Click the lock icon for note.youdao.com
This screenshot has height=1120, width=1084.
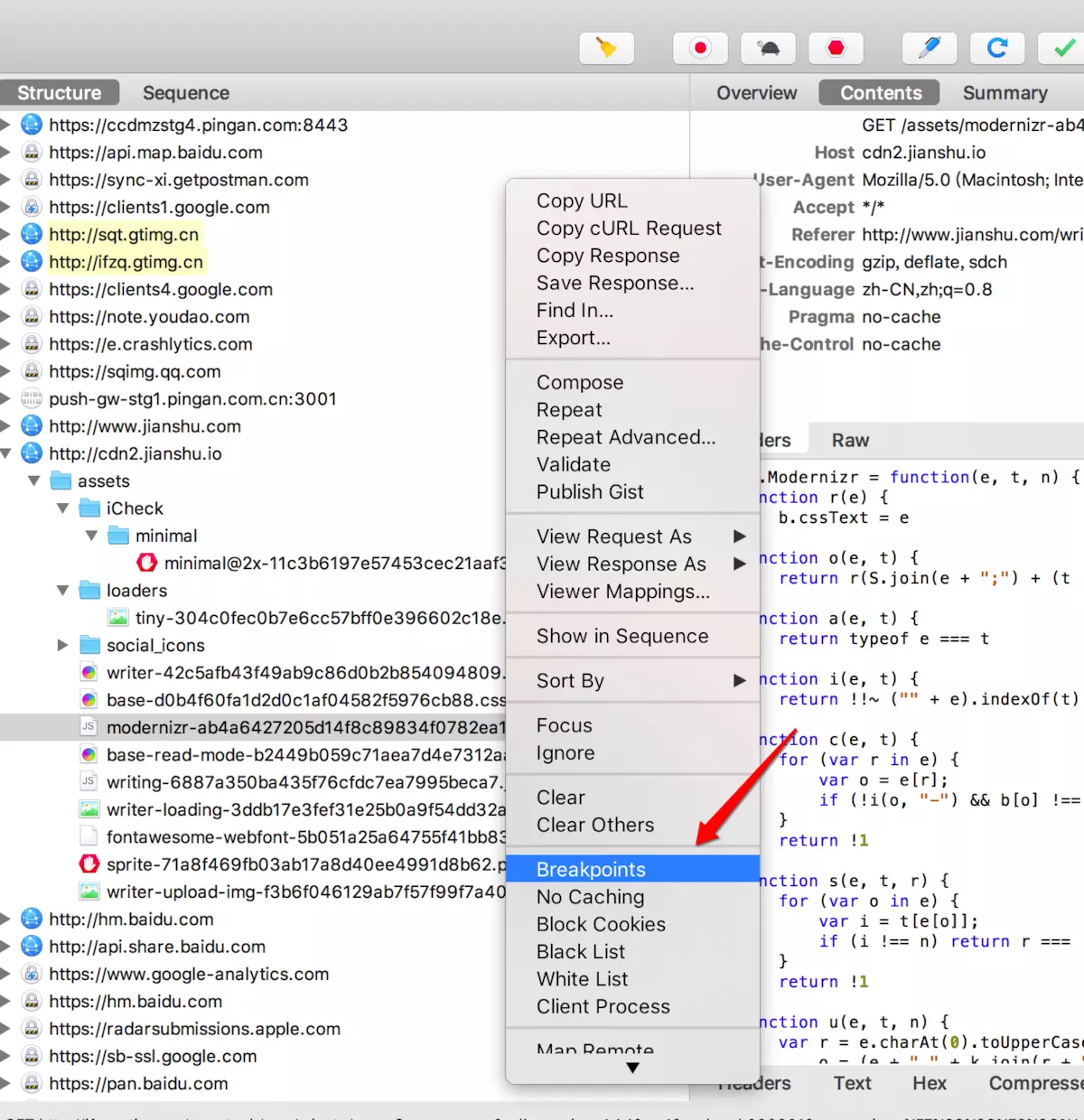tap(32, 317)
